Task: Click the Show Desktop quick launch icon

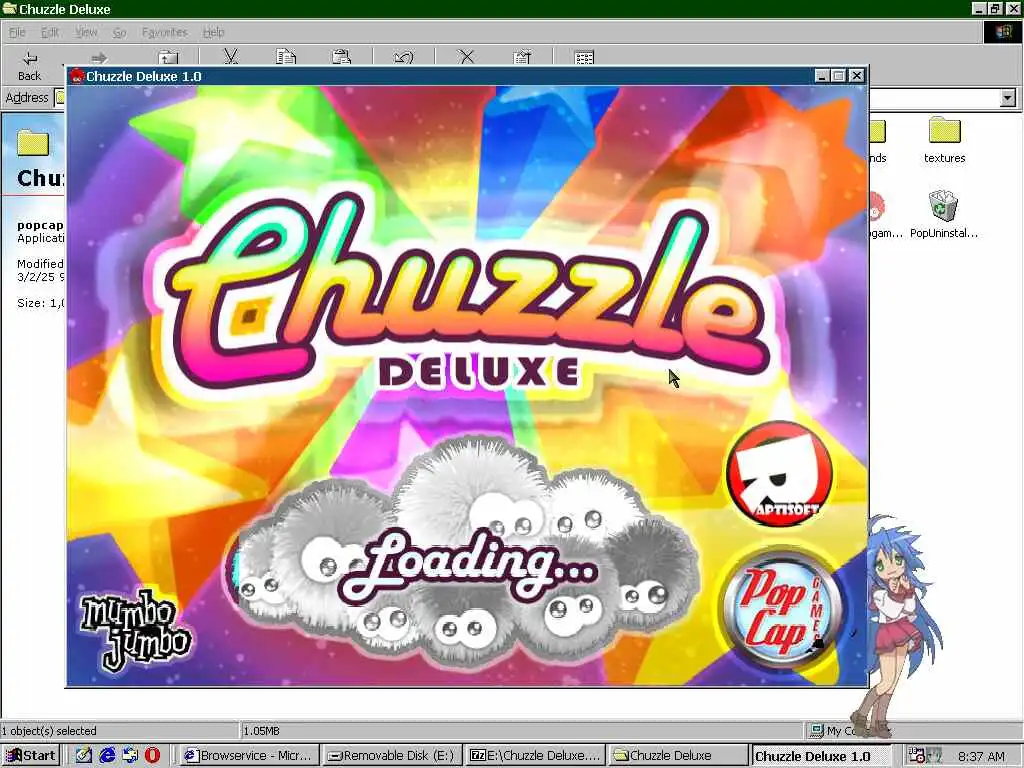Action: pos(84,756)
